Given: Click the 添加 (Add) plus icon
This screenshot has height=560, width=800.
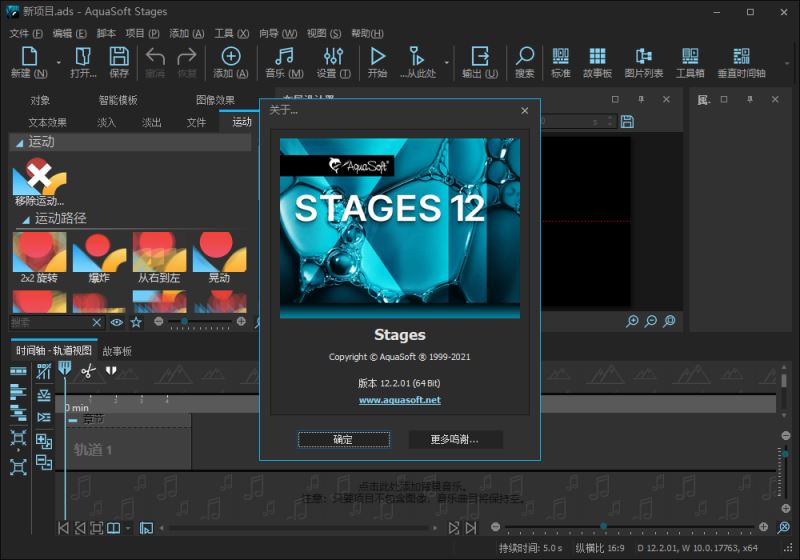Looking at the screenshot, I should click(231, 56).
